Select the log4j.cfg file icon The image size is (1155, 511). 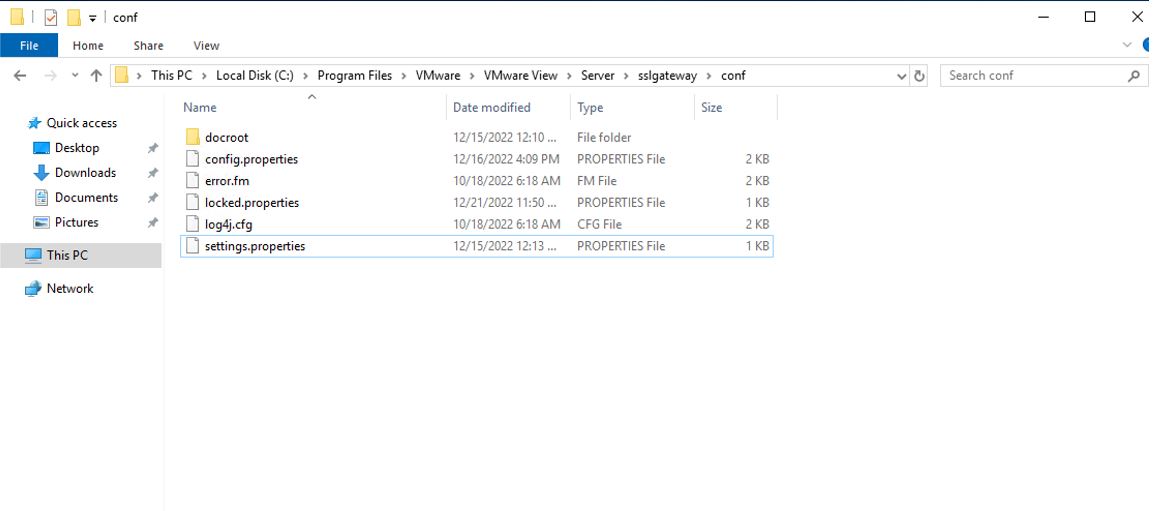click(x=192, y=224)
